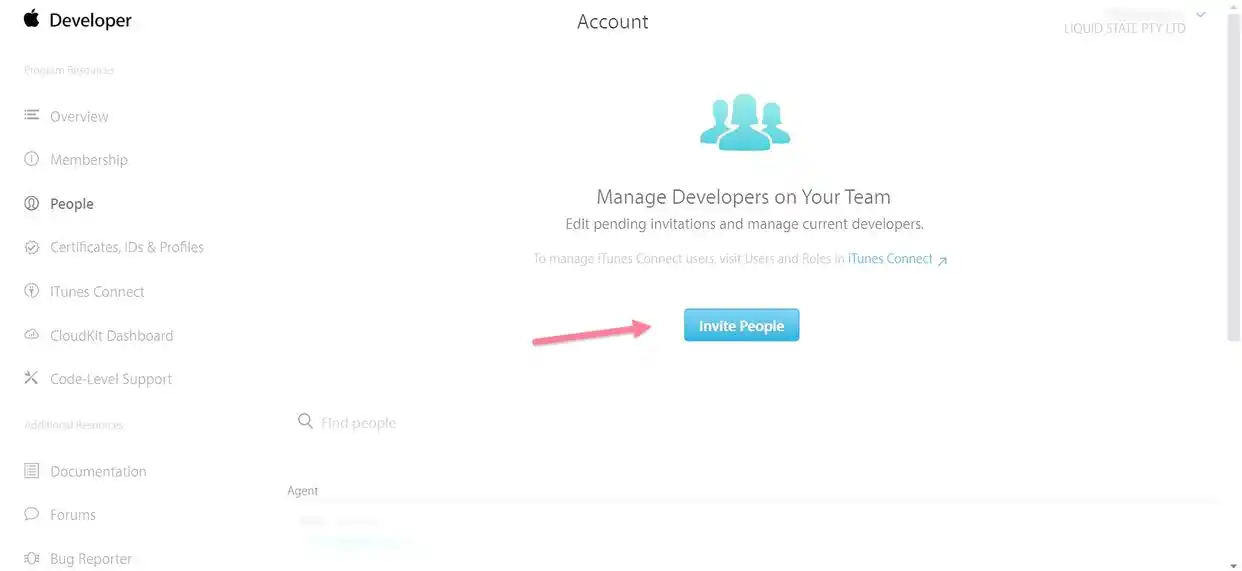Click the Apple Developer logo
This screenshot has height=571, width=1242.
coord(77,20)
